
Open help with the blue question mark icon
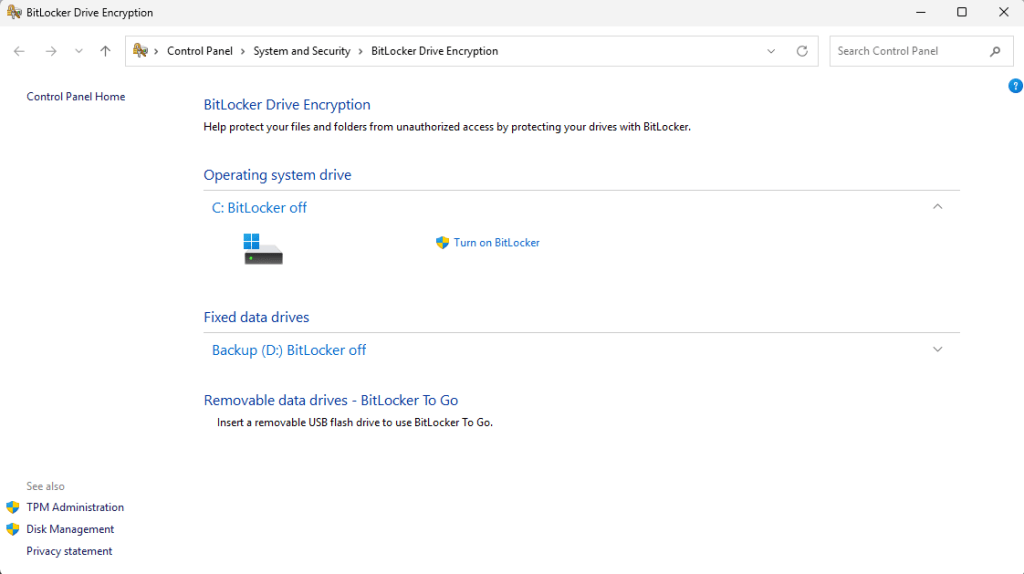pos(1016,86)
